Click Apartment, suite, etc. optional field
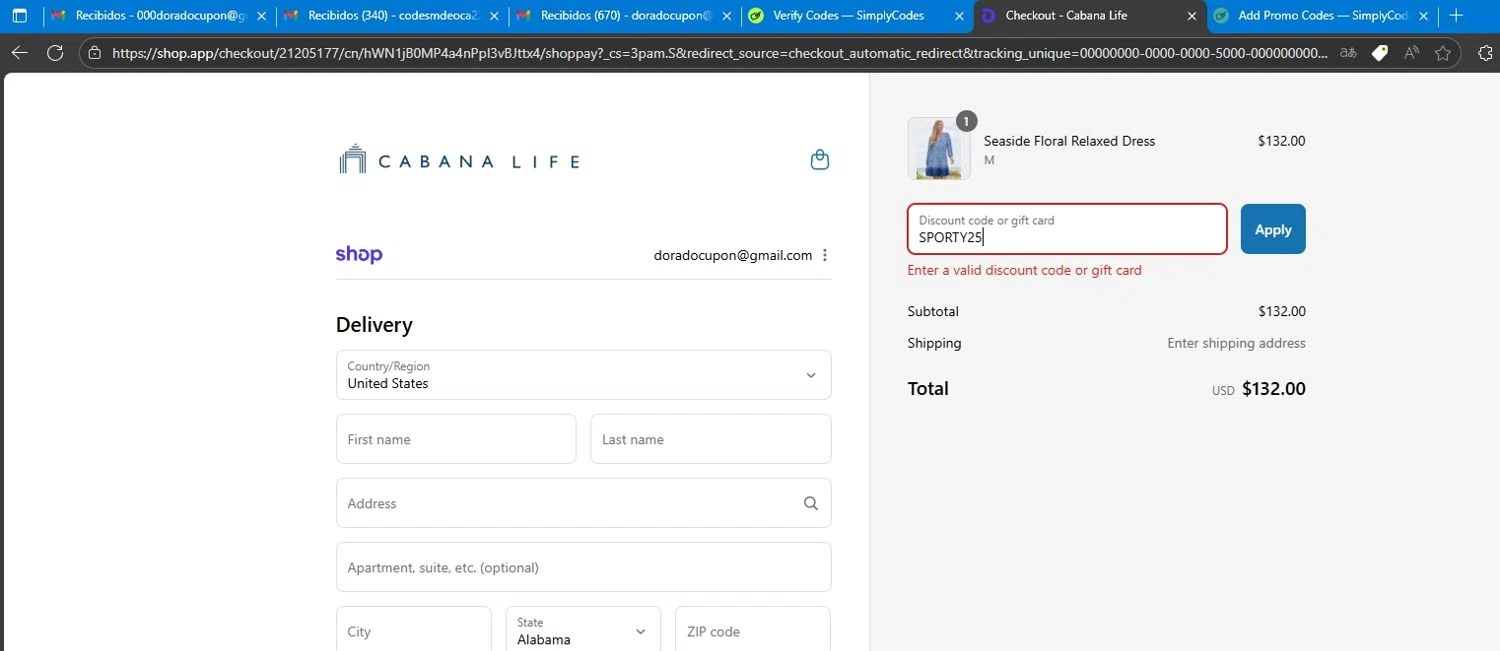Image resolution: width=1500 pixels, height=651 pixels. pos(583,567)
